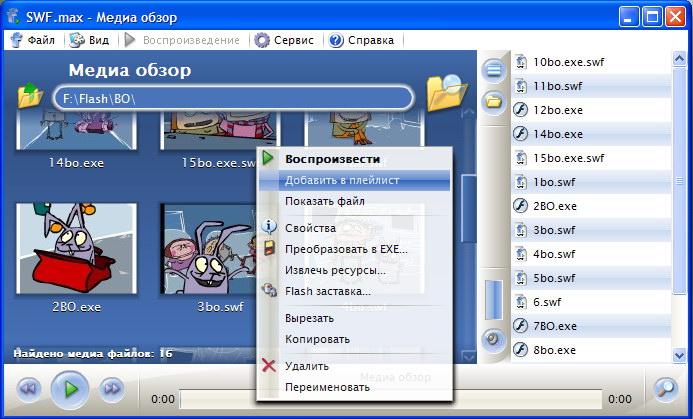693x419 pixels.
Task: Click the Сервис gear icon
Action: coord(262,40)
